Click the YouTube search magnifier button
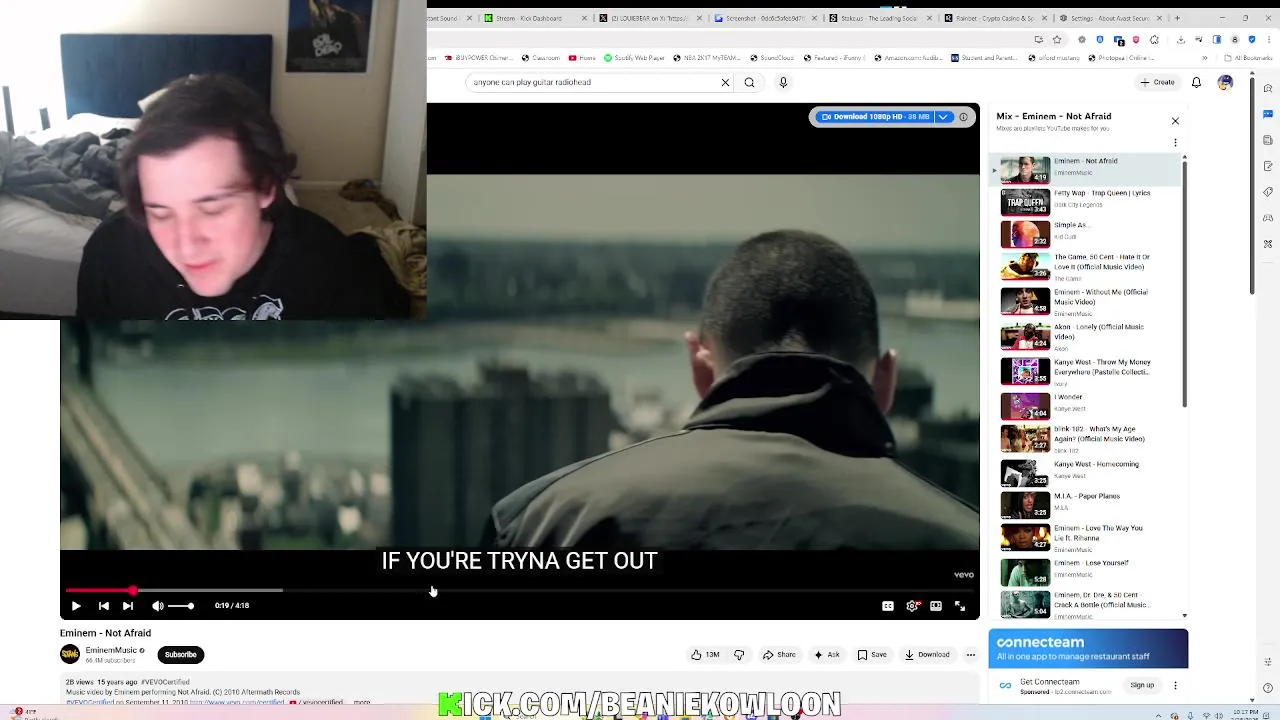The height and width of the screenshot is (720, 1280). pos(749,82)
